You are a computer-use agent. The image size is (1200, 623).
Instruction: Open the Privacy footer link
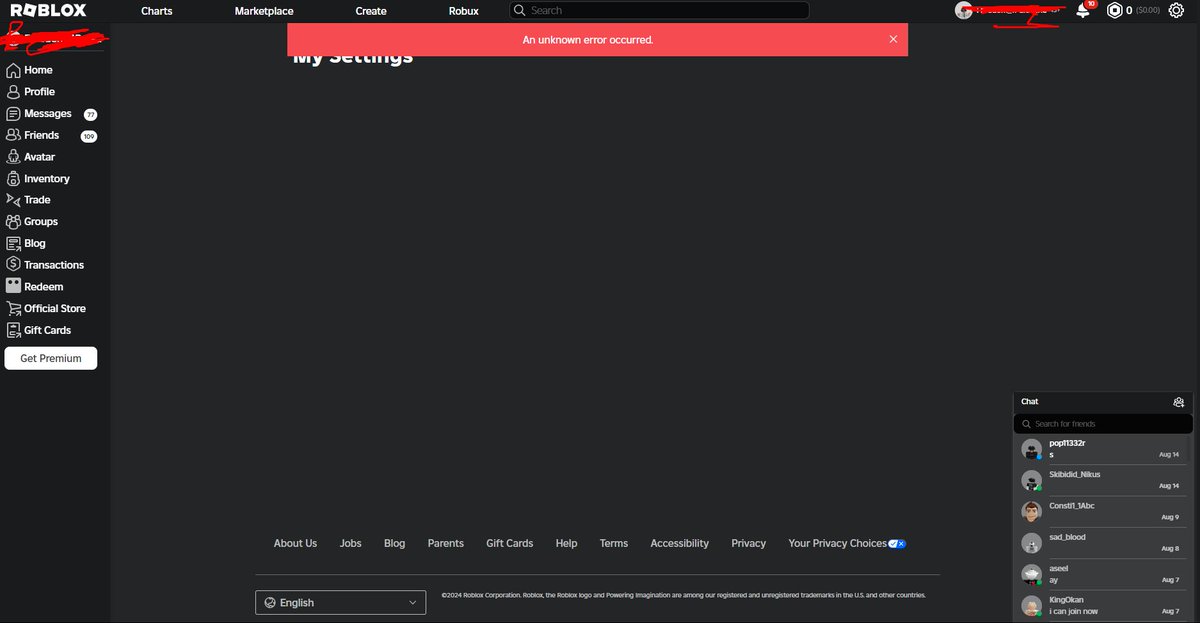click(749, 543)
